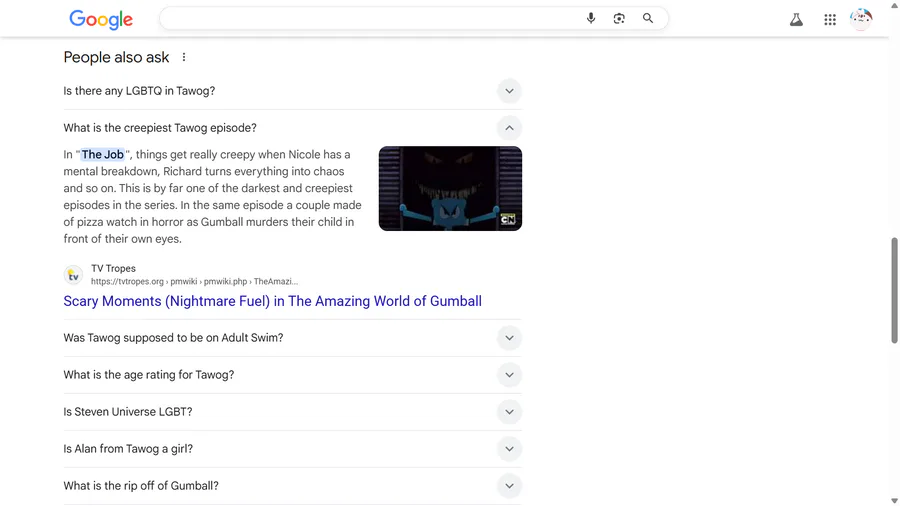The width and height of the screenshot is (900, 506).
Task: Expand "Is Alan from Tawog a girl?"
Action: [292, 449]
